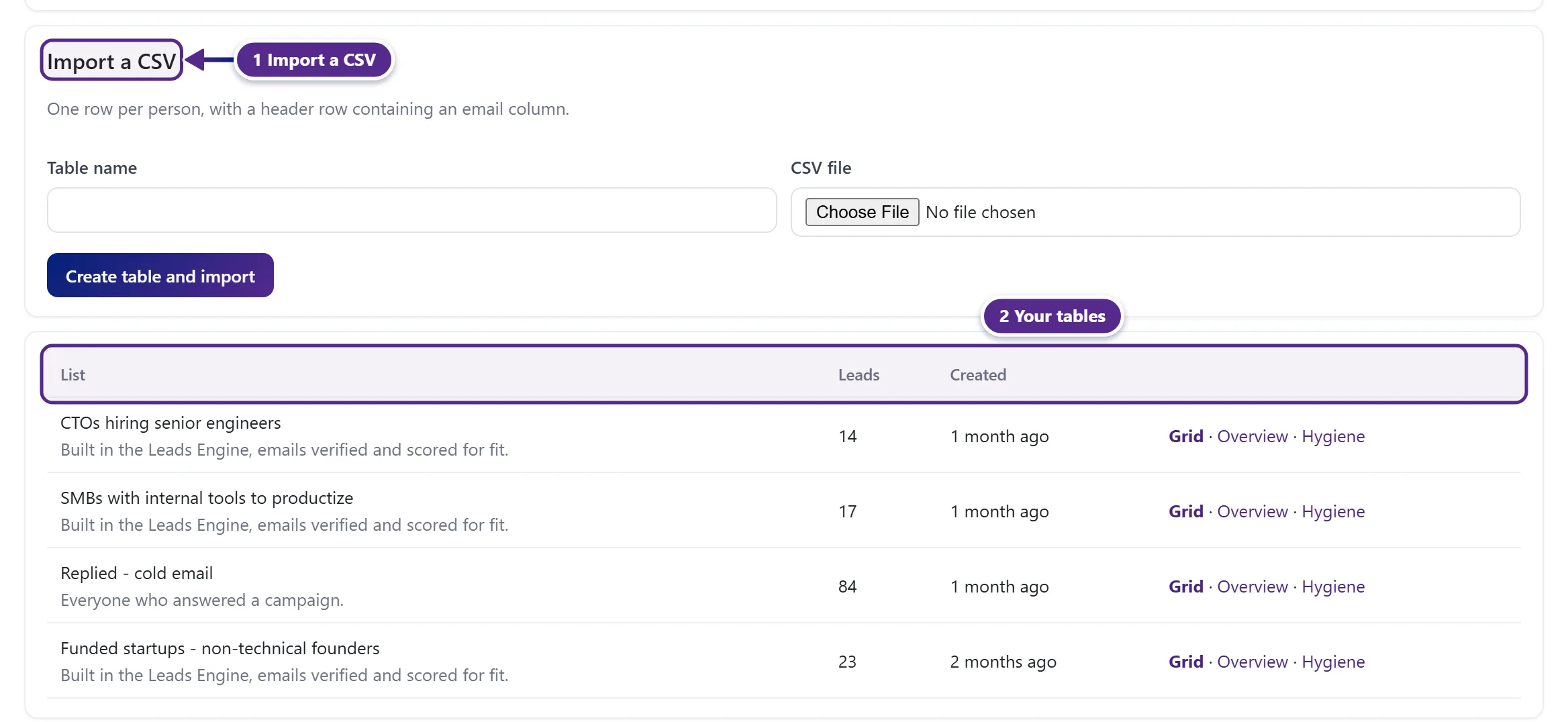
Task: Click the 'One row per person' description text
Action: tap(308, 109)
